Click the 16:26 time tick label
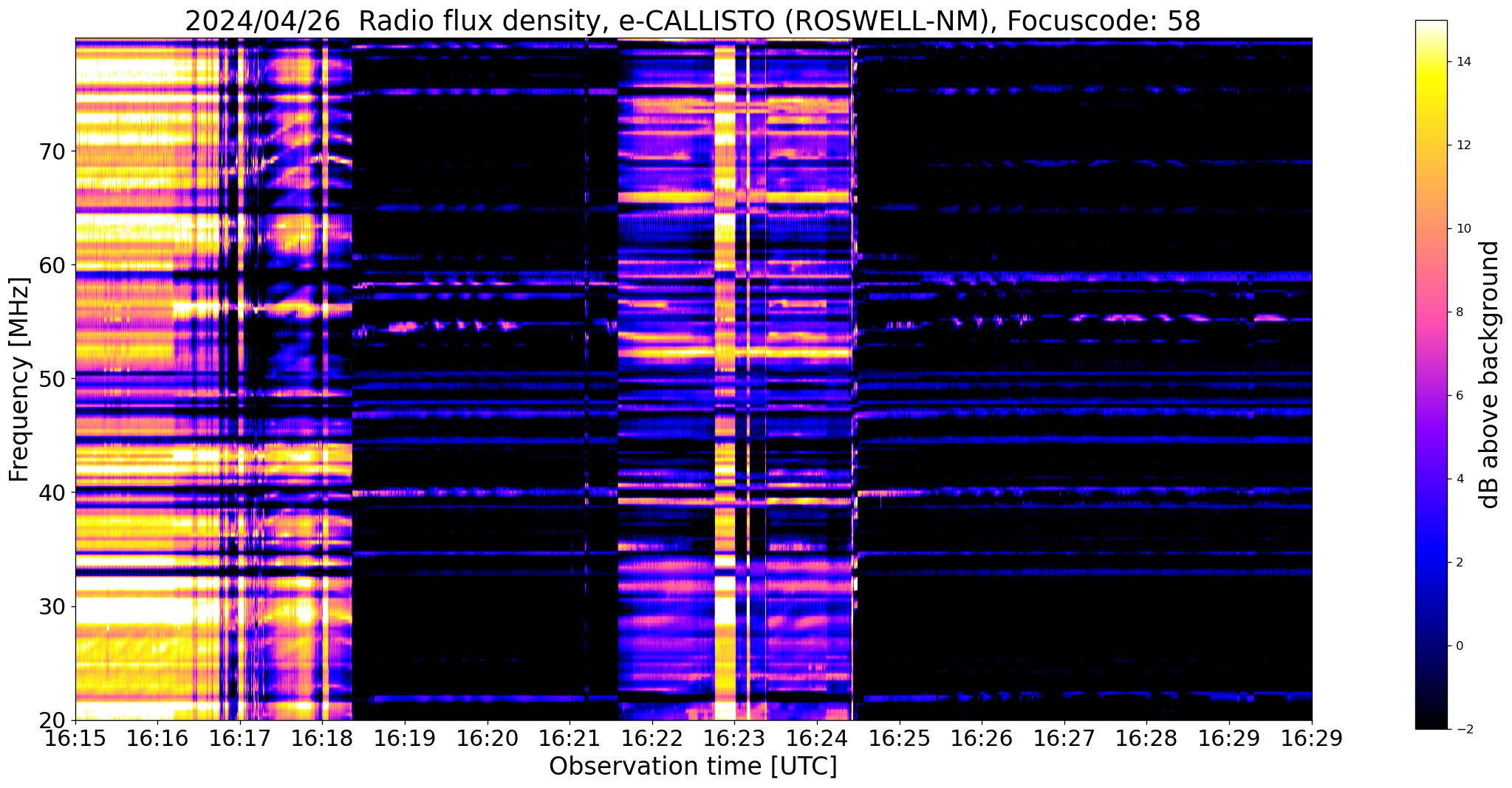1512x788 pixels. 982,738
